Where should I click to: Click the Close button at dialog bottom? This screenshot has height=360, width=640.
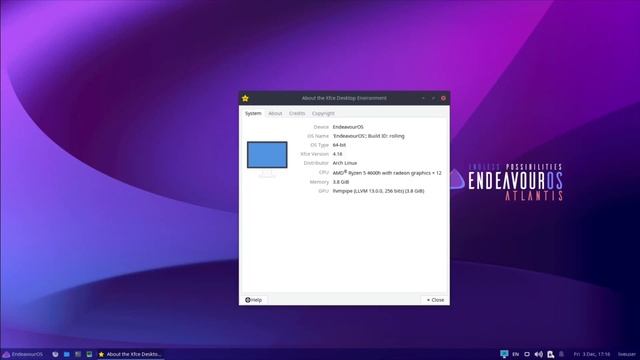tap(435, 300)
